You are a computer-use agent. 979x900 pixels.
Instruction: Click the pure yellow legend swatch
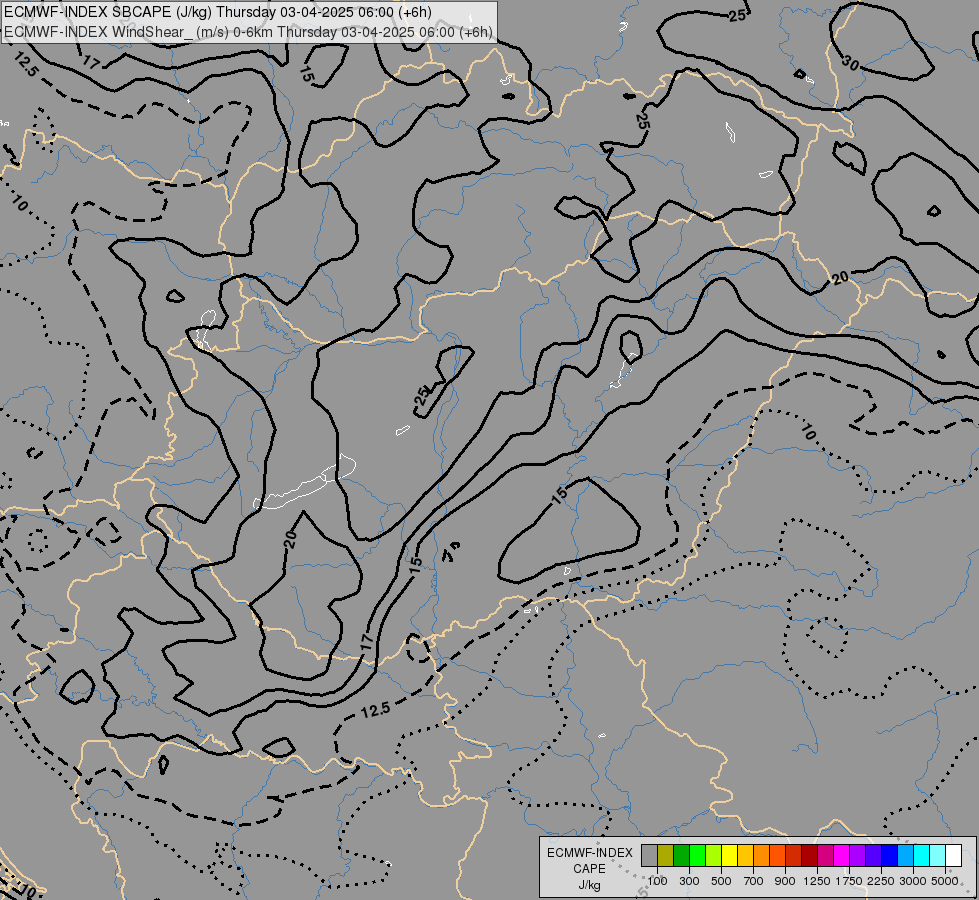click(x=729, y=855)
